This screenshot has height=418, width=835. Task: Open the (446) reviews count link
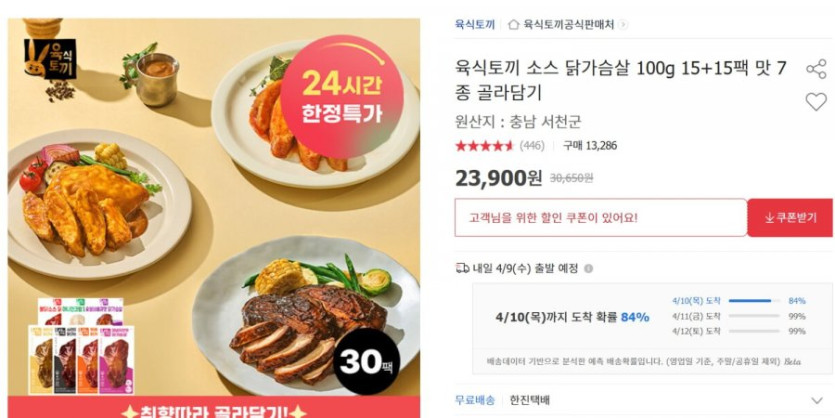[532, 146]
